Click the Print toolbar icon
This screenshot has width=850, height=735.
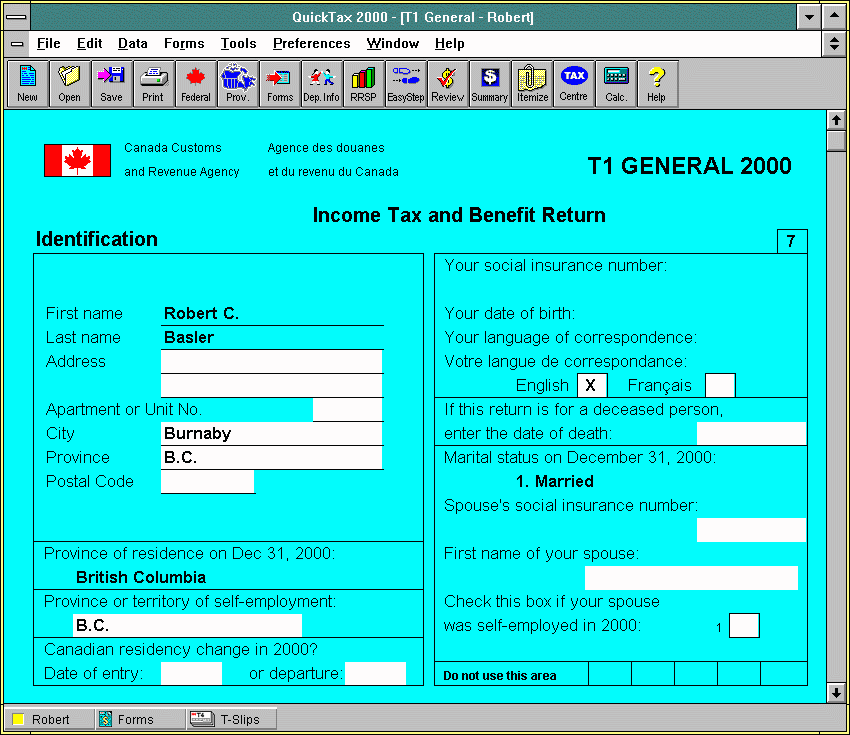(x=153, y=84)
